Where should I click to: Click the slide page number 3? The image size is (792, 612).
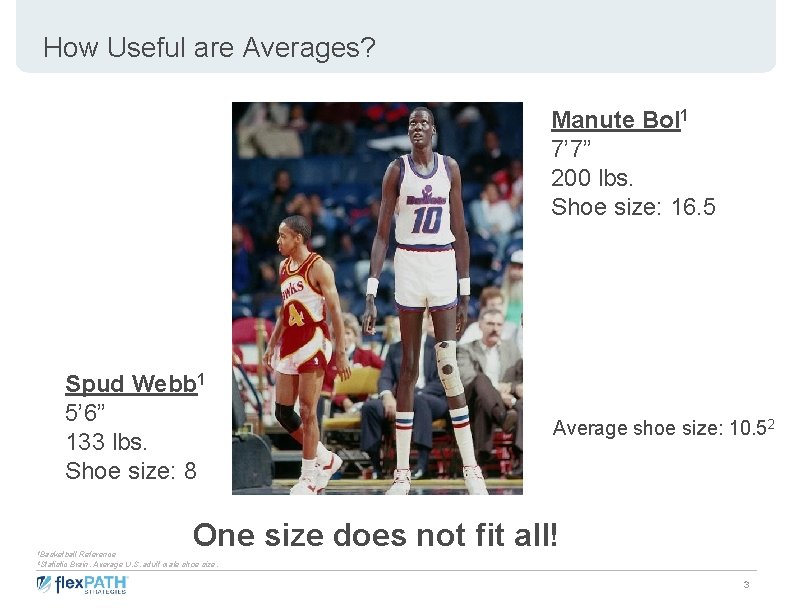pos(746,585)
